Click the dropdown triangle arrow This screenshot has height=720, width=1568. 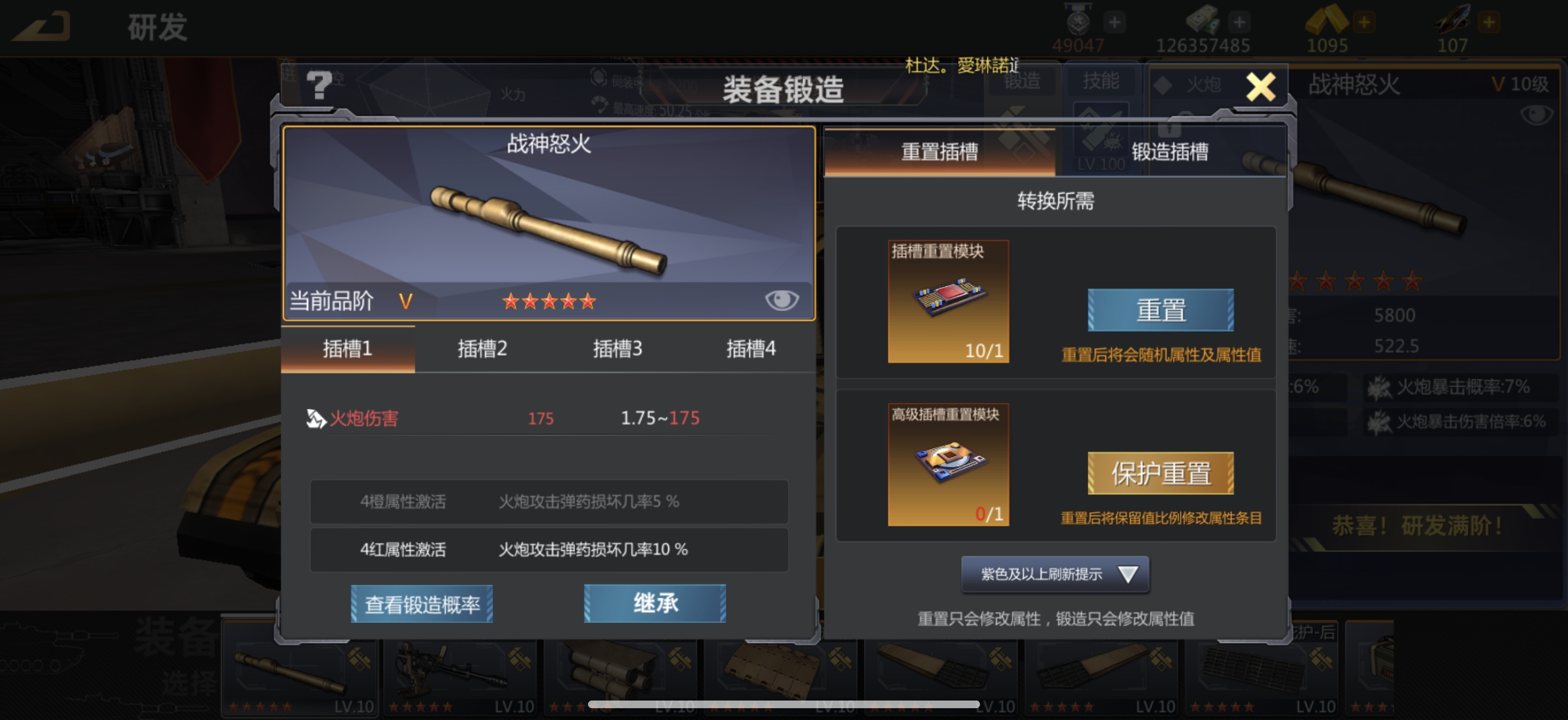click(x=1128, y=574)
